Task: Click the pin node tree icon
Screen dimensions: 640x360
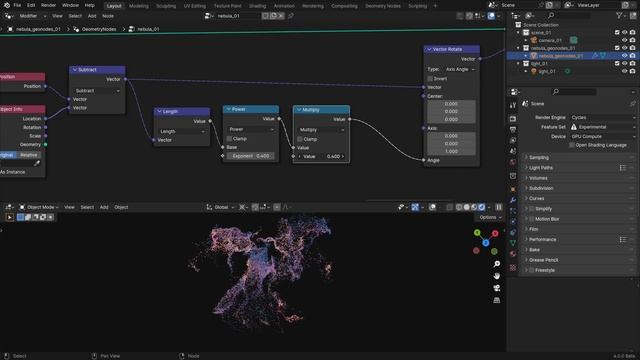Action: (x=291, y=16)
